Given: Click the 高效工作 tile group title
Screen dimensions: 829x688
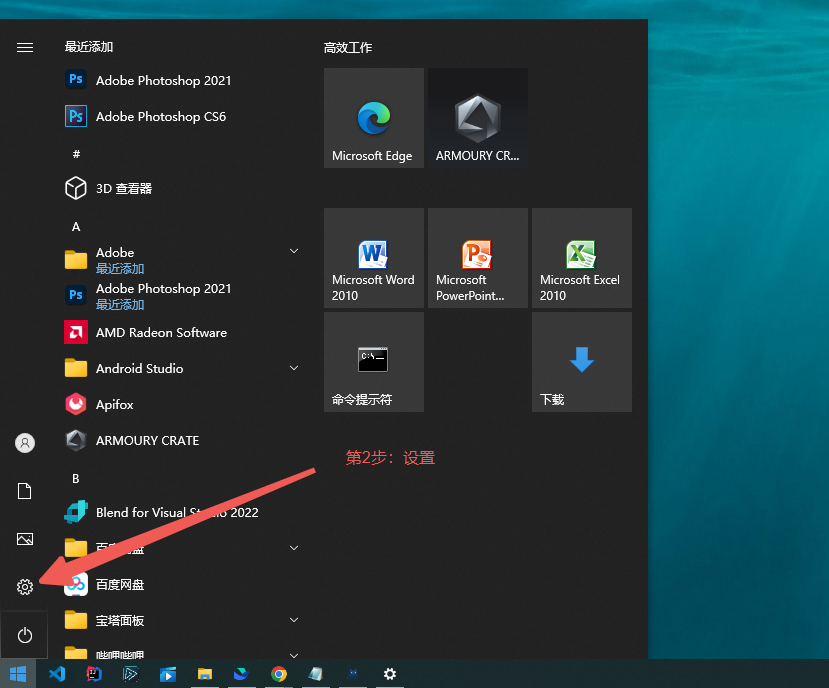Looking at the screenshot, I should [348, 48].
